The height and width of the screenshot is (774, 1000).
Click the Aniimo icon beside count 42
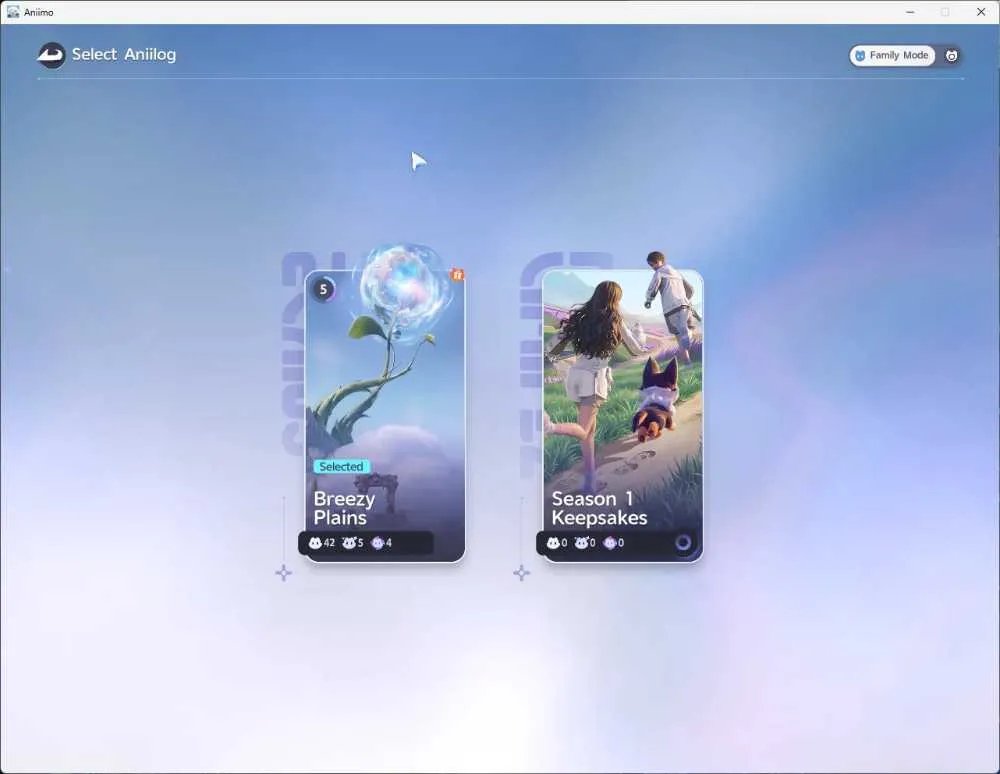coord(315,543)
